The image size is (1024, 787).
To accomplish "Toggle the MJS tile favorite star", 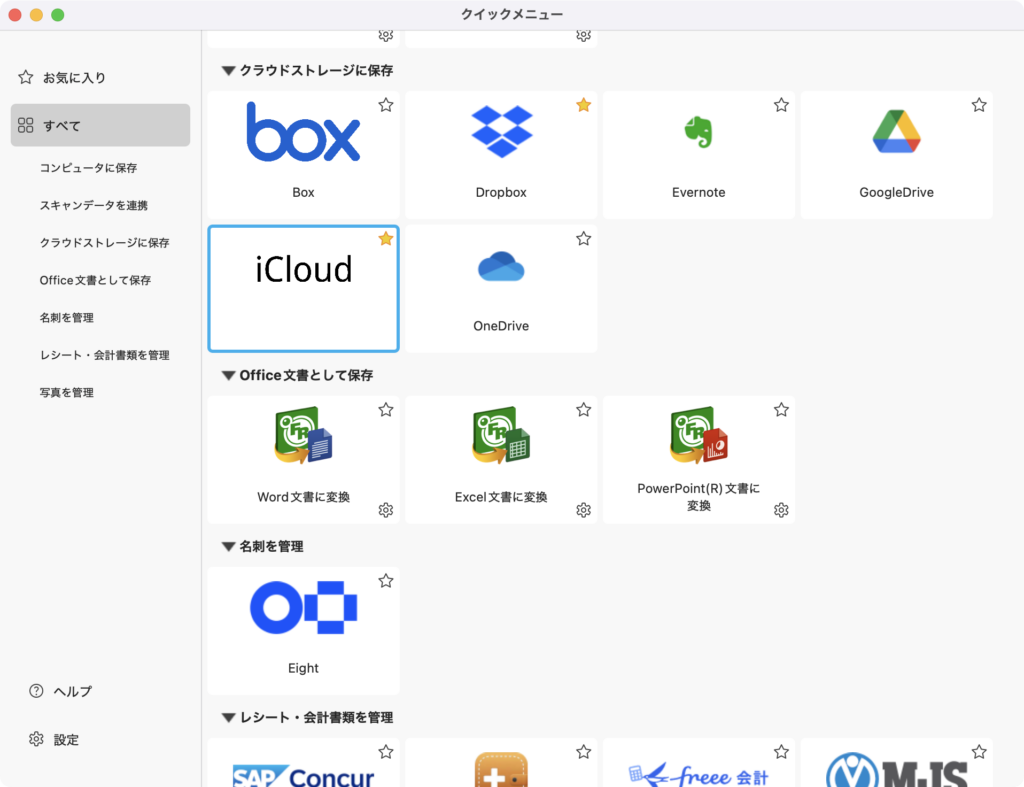I will tap(979, 752).
